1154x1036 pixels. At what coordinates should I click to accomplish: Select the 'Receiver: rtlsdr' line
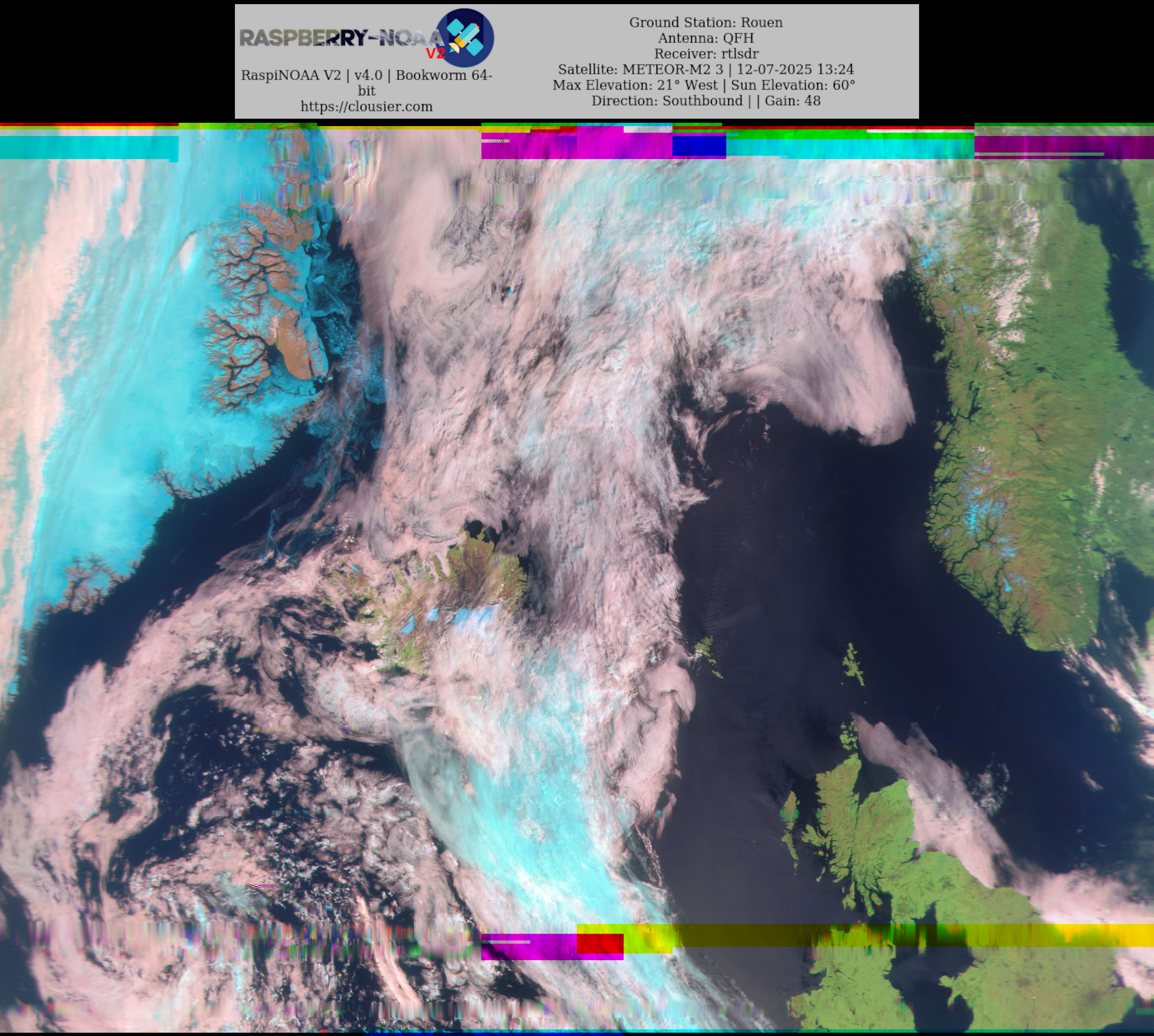pyautogui.click(x=706, y=54)
